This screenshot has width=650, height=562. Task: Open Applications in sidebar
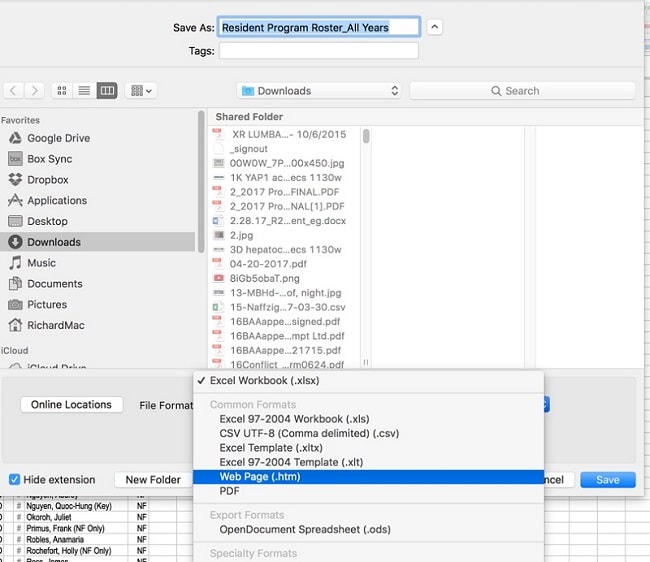(97, 200)
